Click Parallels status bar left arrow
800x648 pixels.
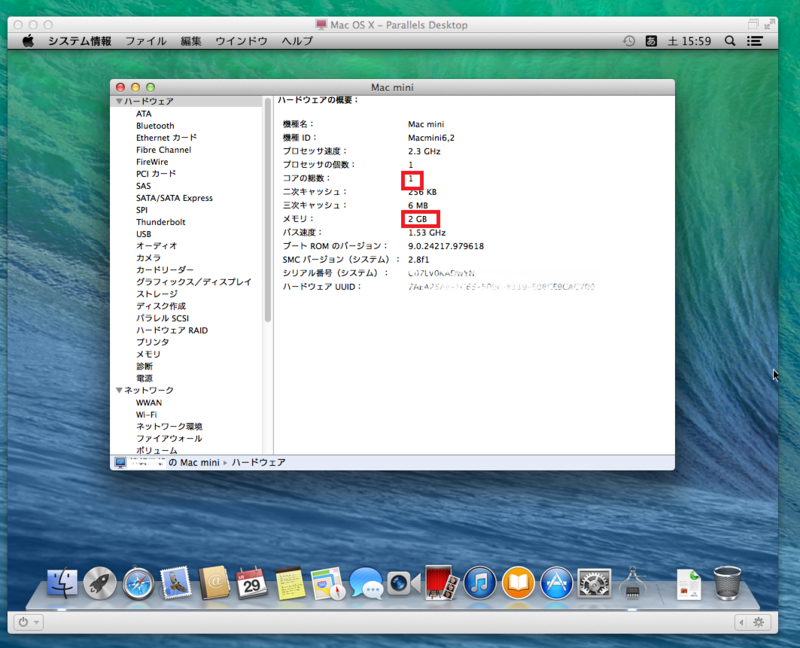[741, 622]
